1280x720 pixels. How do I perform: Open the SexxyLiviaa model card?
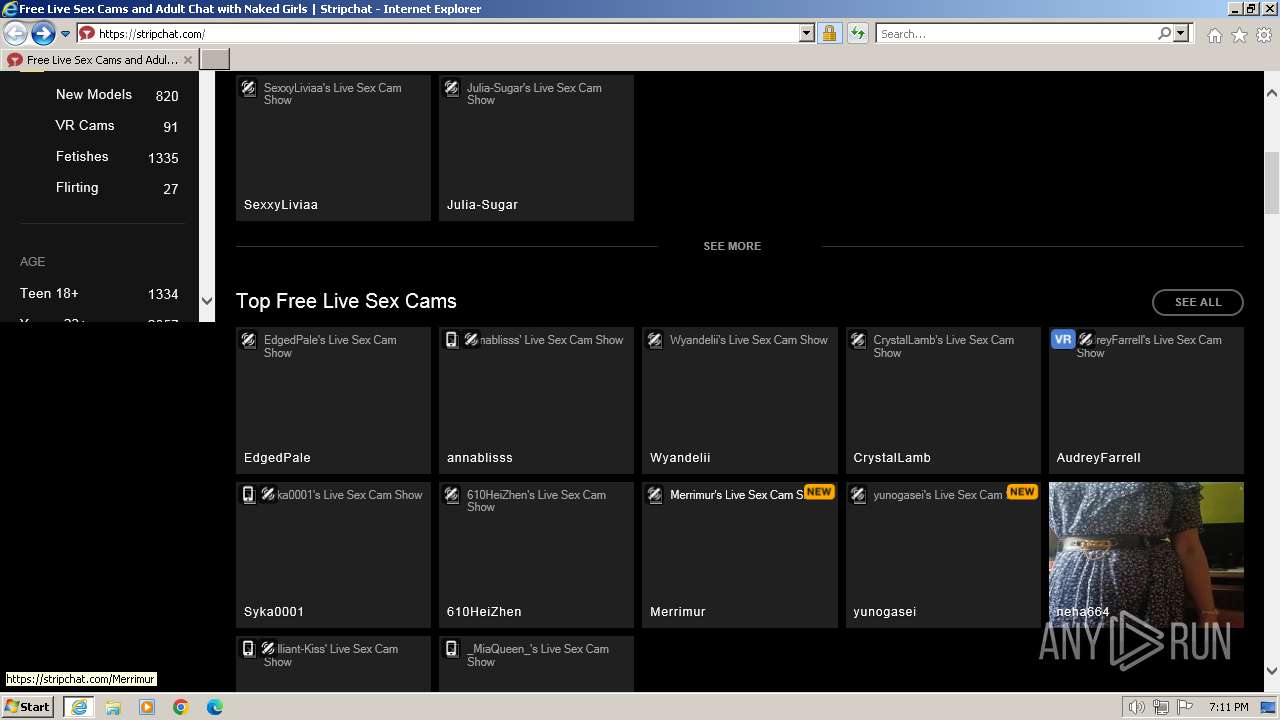pos(333,148)
